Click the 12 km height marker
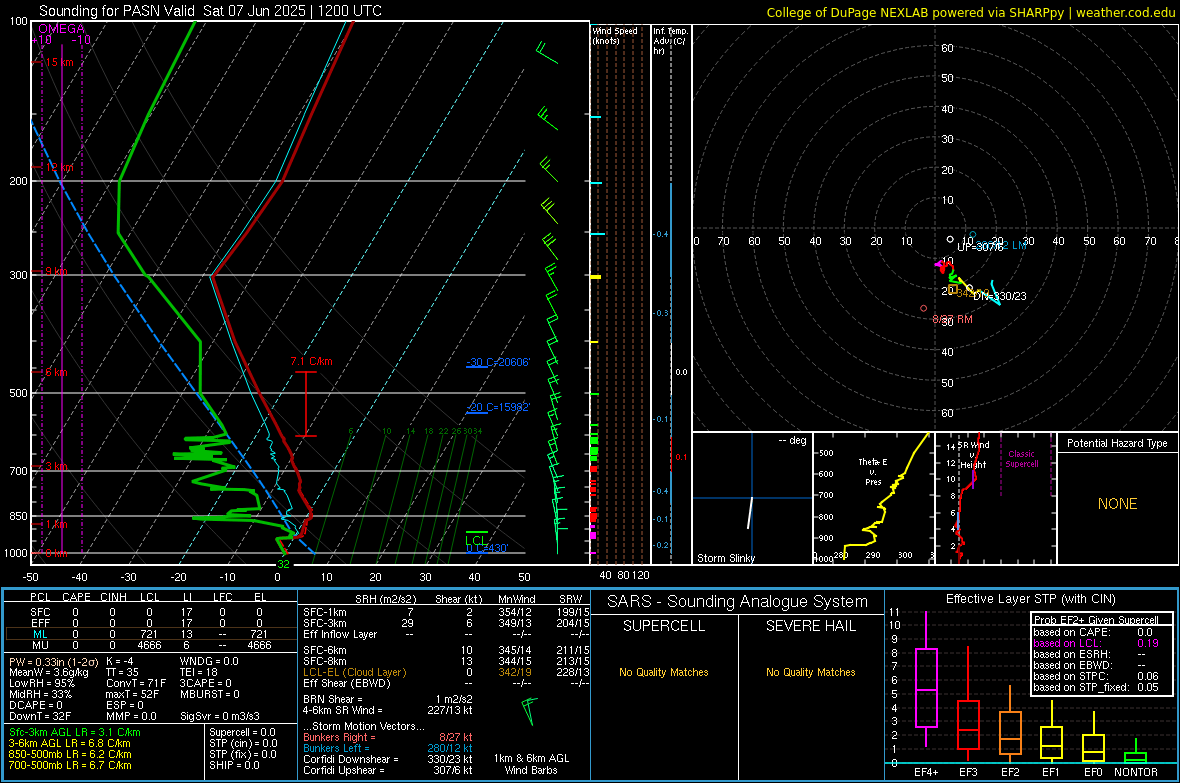Image resolution: width=1180 pixels, height=783 pixels. pos(59,167)
